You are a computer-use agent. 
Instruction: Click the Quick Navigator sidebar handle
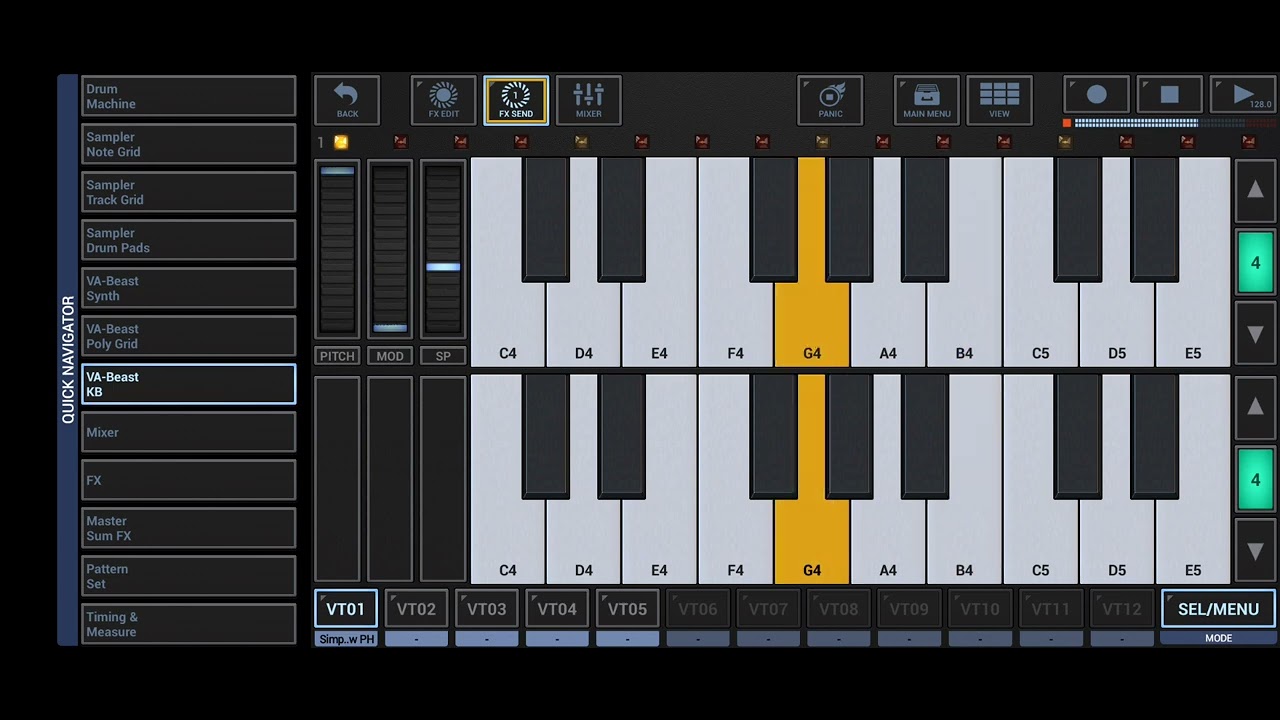(68, 360)
